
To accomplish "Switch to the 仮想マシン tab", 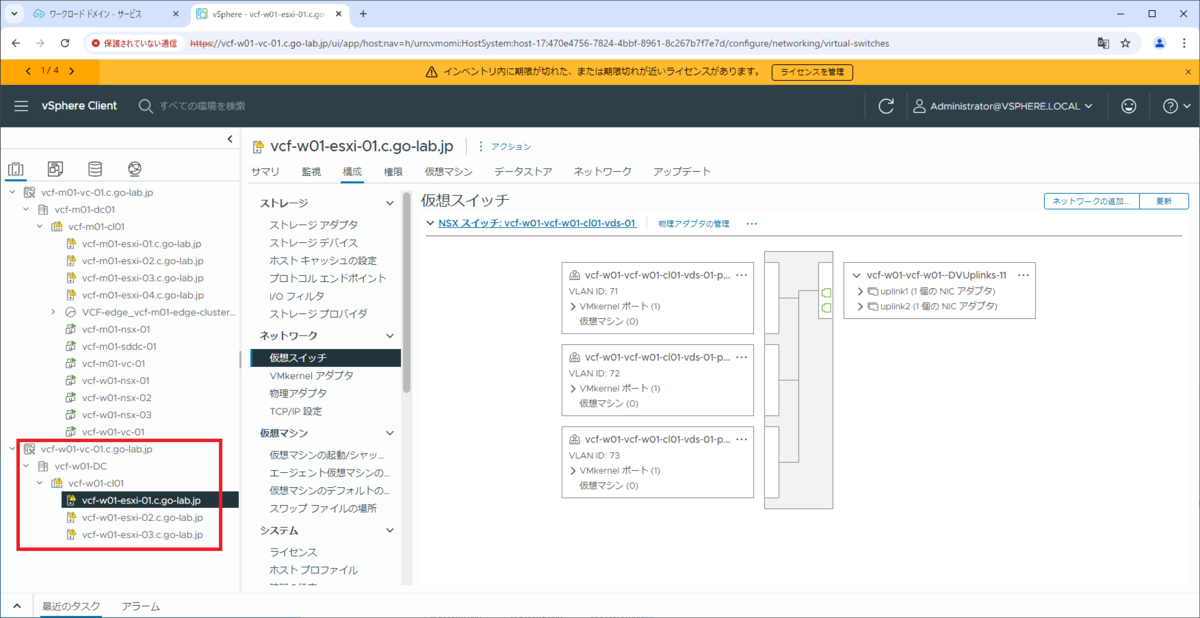I will point(448,172).
